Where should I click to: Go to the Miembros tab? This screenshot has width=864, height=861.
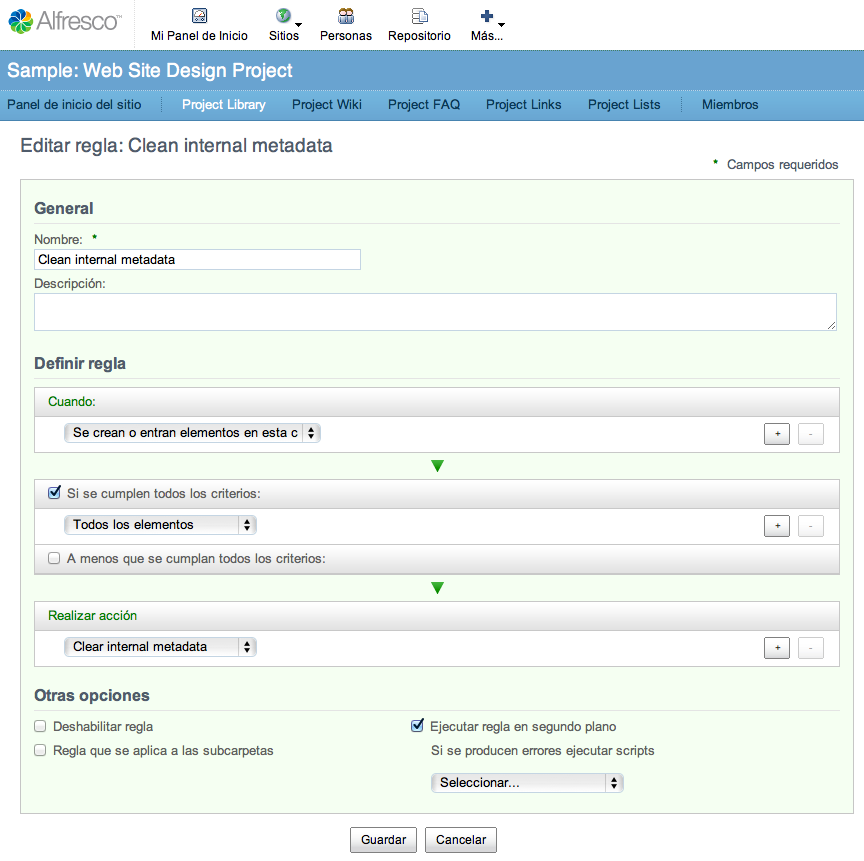pyautogui.click(x=730, y=105)
